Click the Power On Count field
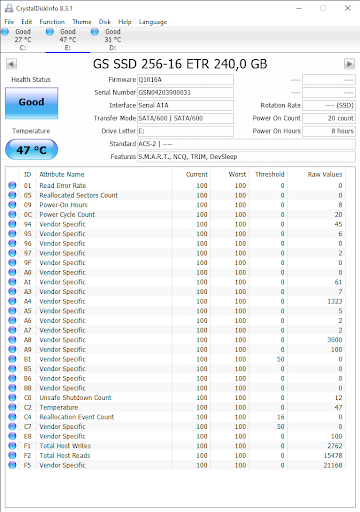Viewport: 360px width, 512px height. pos(329,118)
